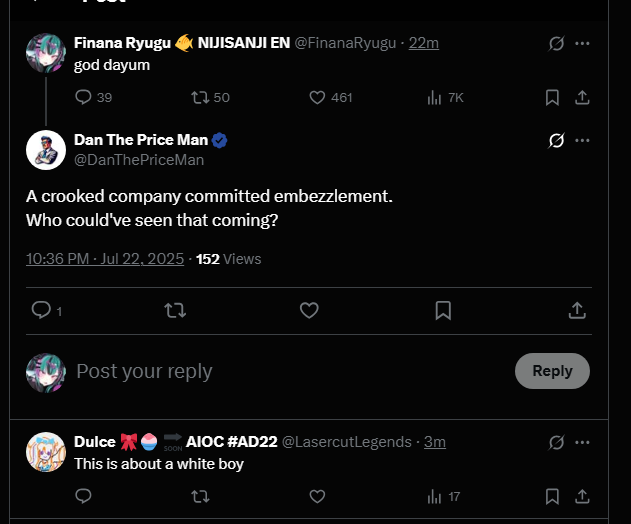Repost the crooked company embezzlement post

(175, 311)
